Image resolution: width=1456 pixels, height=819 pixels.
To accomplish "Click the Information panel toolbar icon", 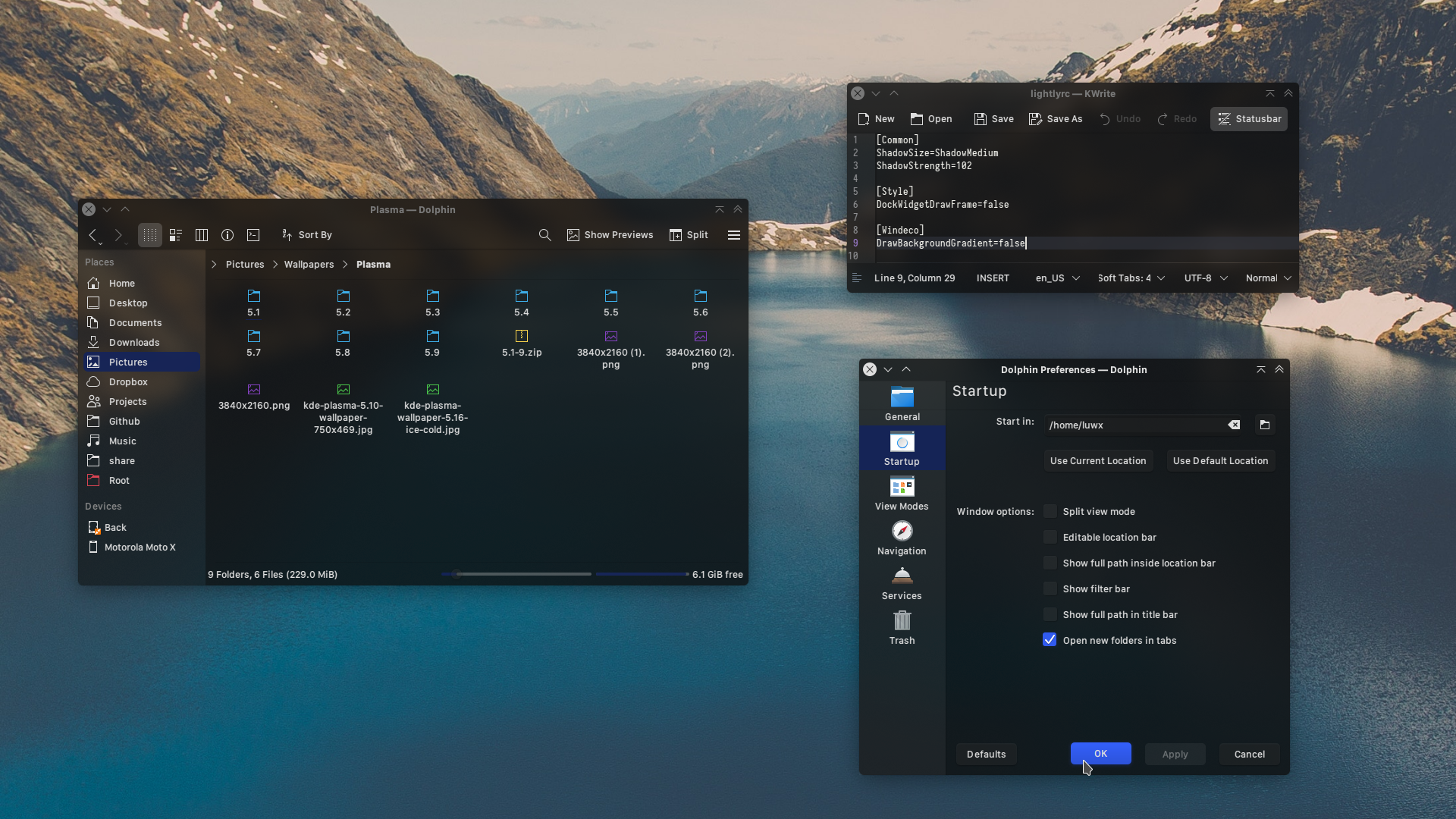I will [x=227, y=235].
